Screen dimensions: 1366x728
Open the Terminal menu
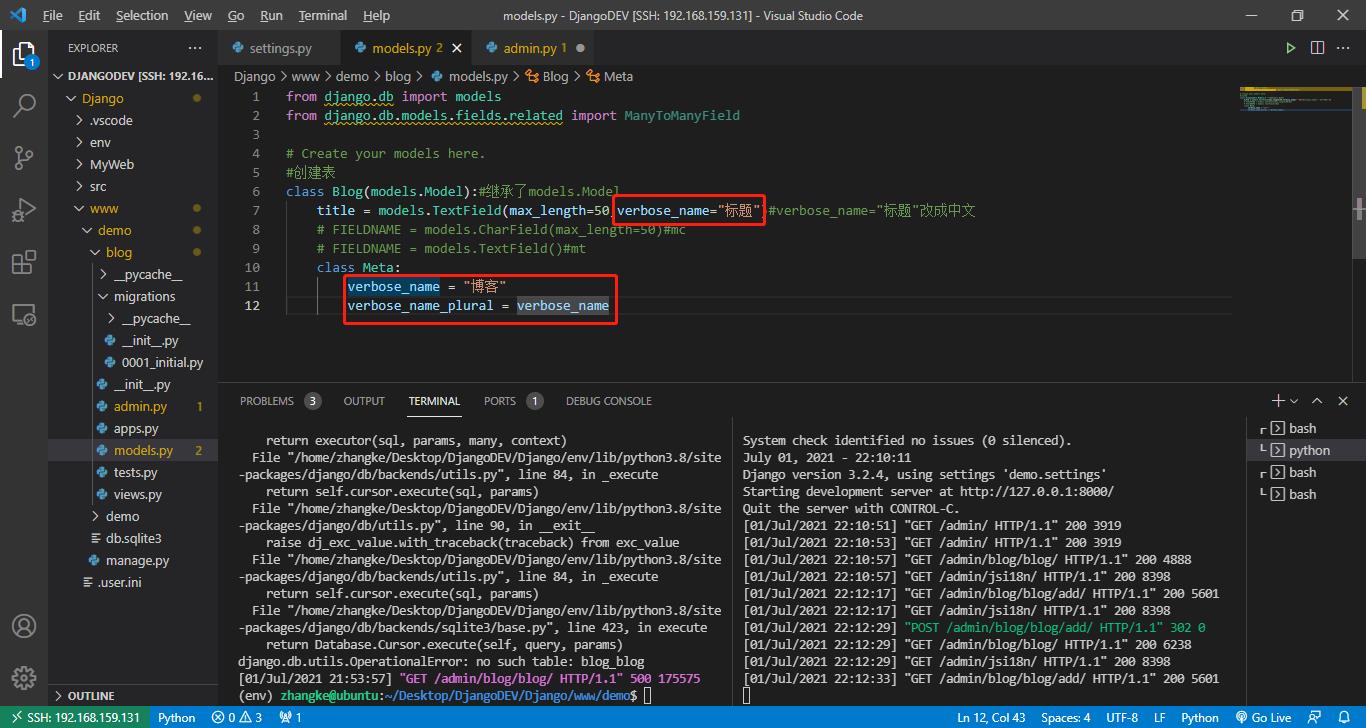[323, 15]
